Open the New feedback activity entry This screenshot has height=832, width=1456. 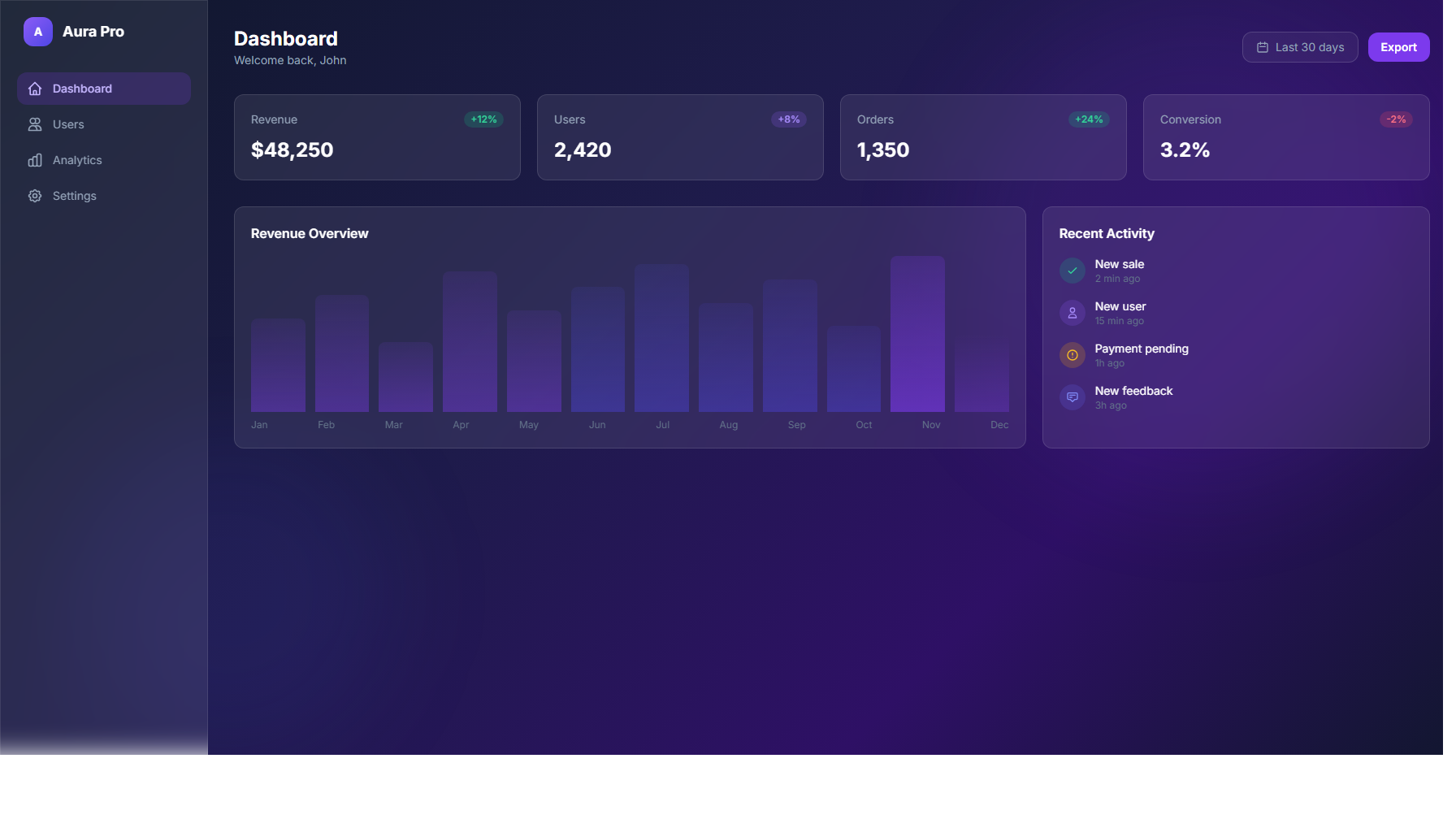coord(1236,397)
